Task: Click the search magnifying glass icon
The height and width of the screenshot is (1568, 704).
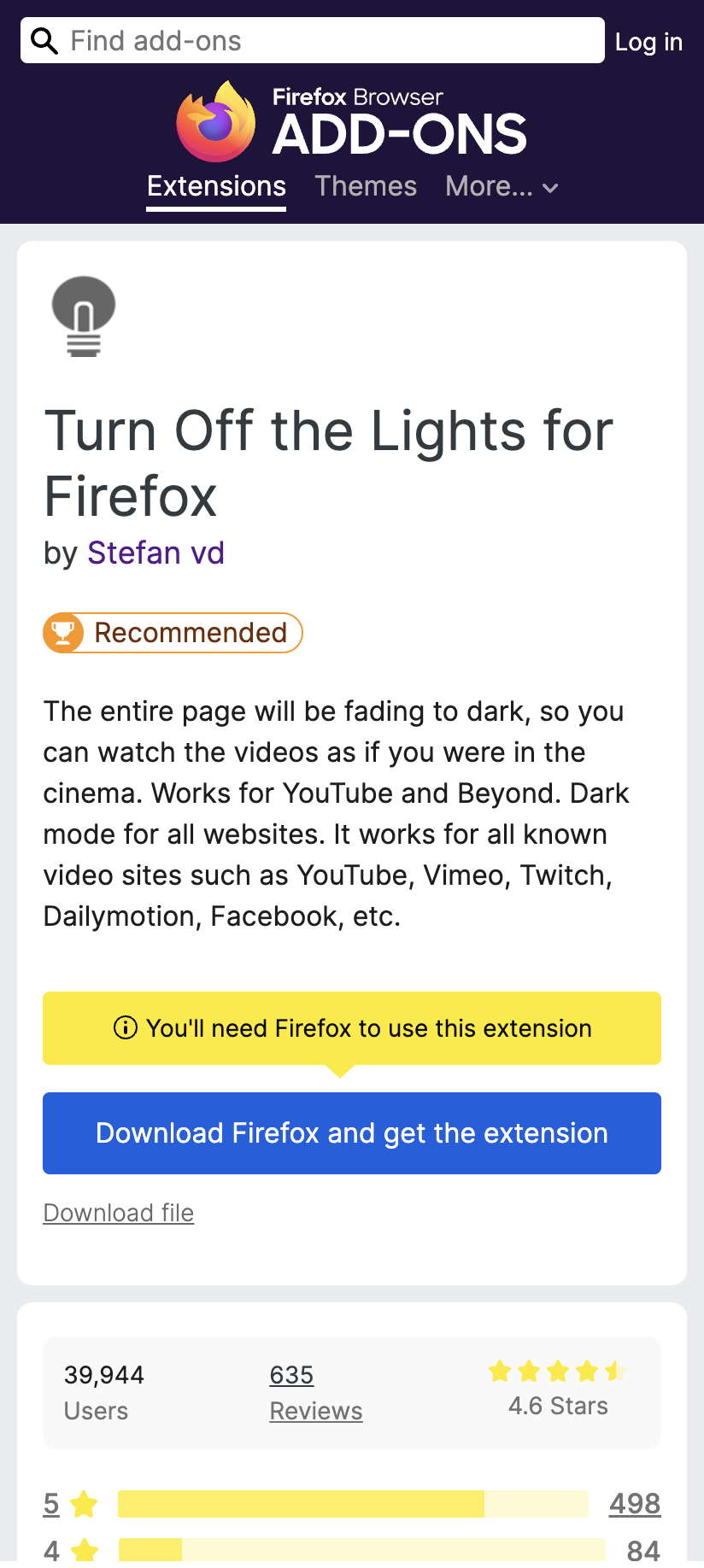Action: (44, 40)
